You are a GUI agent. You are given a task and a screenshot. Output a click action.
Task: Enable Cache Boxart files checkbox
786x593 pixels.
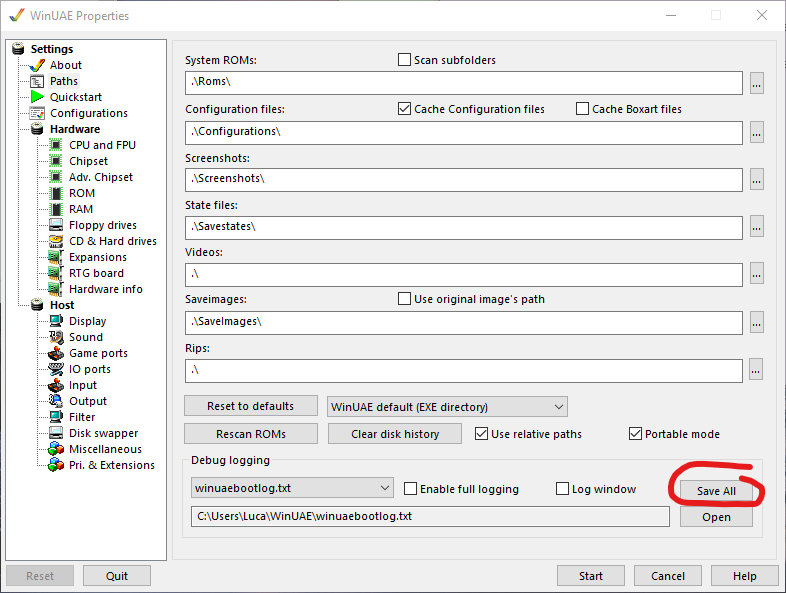pyautogui.click(x=582, y=109)
